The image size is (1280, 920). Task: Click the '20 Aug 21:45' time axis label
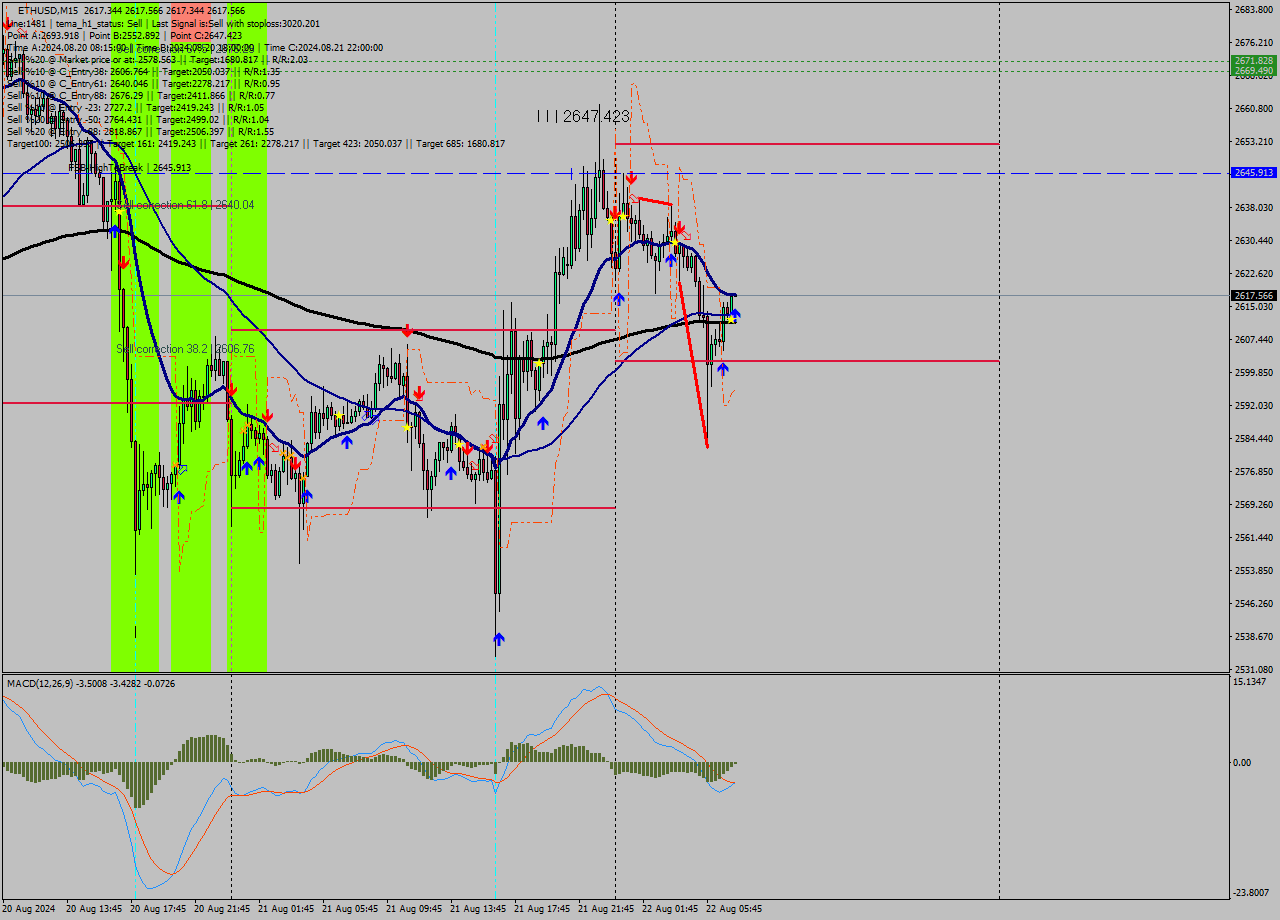pos(221,909)
